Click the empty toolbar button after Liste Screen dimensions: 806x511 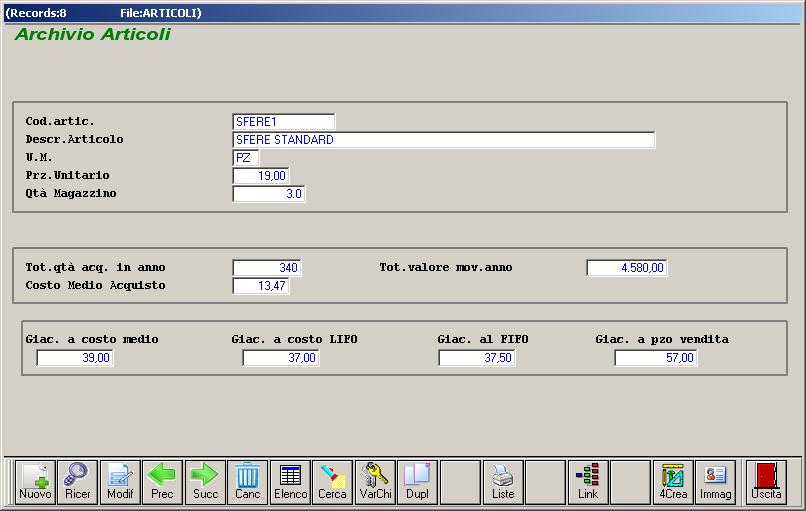(545, 482)
